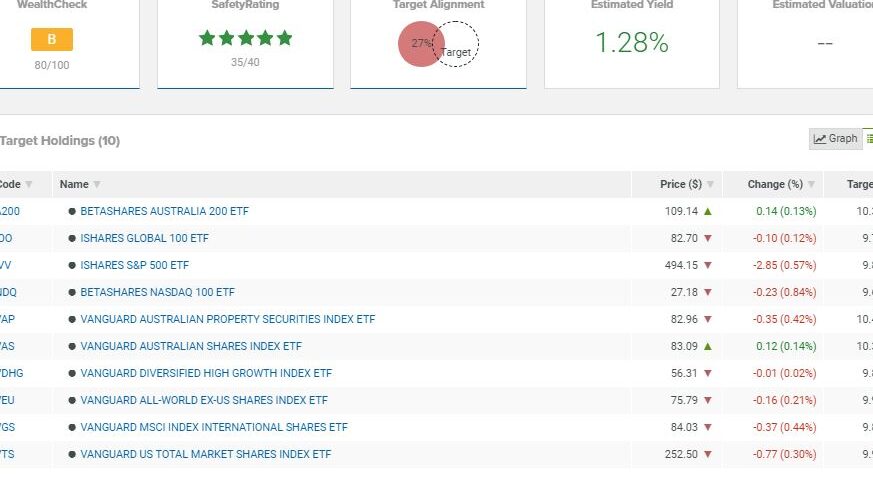Open VANGUARD AUSTRALIAN PROPERTY SECURITIES INDEX ETF

point(228,320)
